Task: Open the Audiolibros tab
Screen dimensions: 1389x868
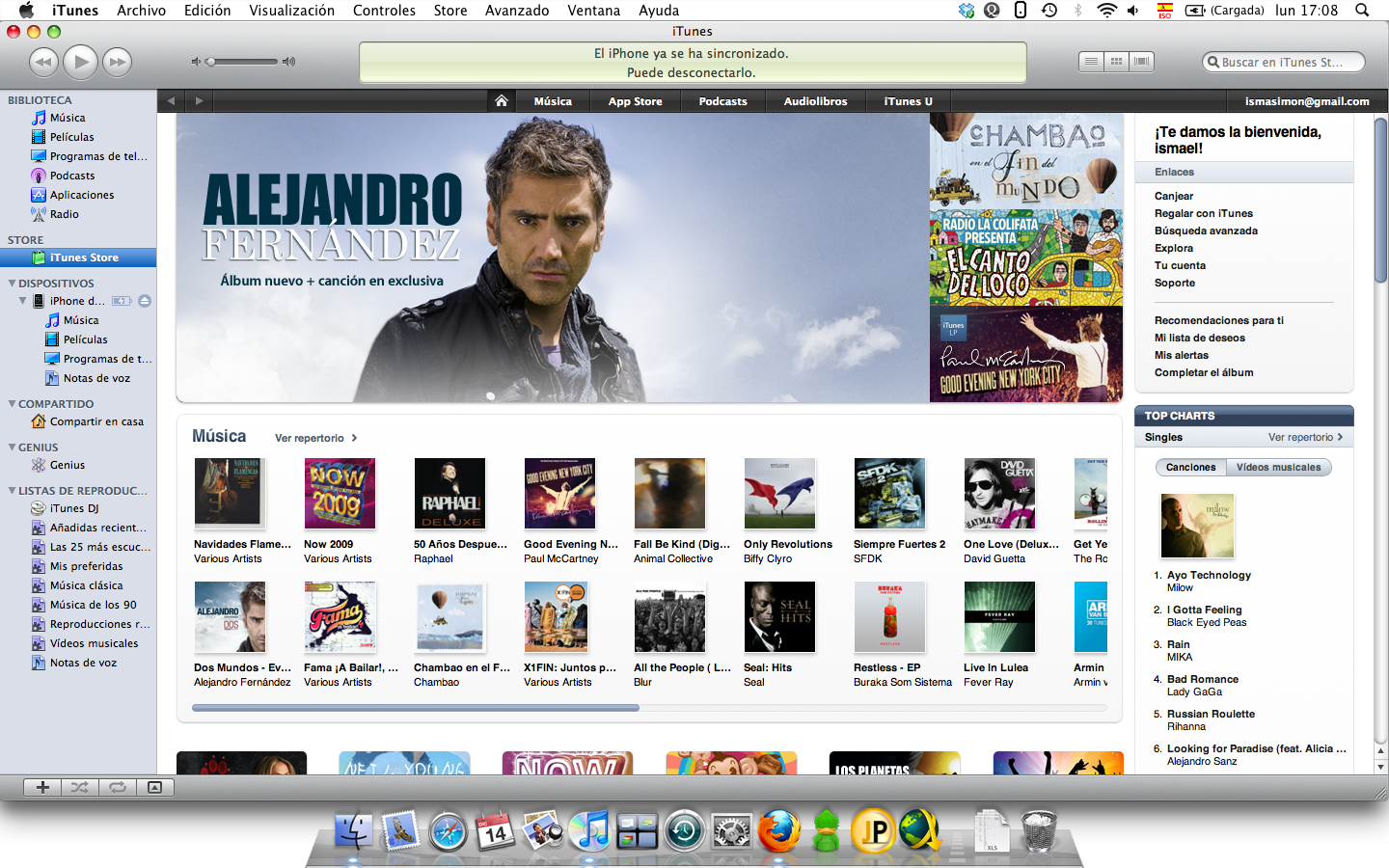Action: (x=815, y=101)
